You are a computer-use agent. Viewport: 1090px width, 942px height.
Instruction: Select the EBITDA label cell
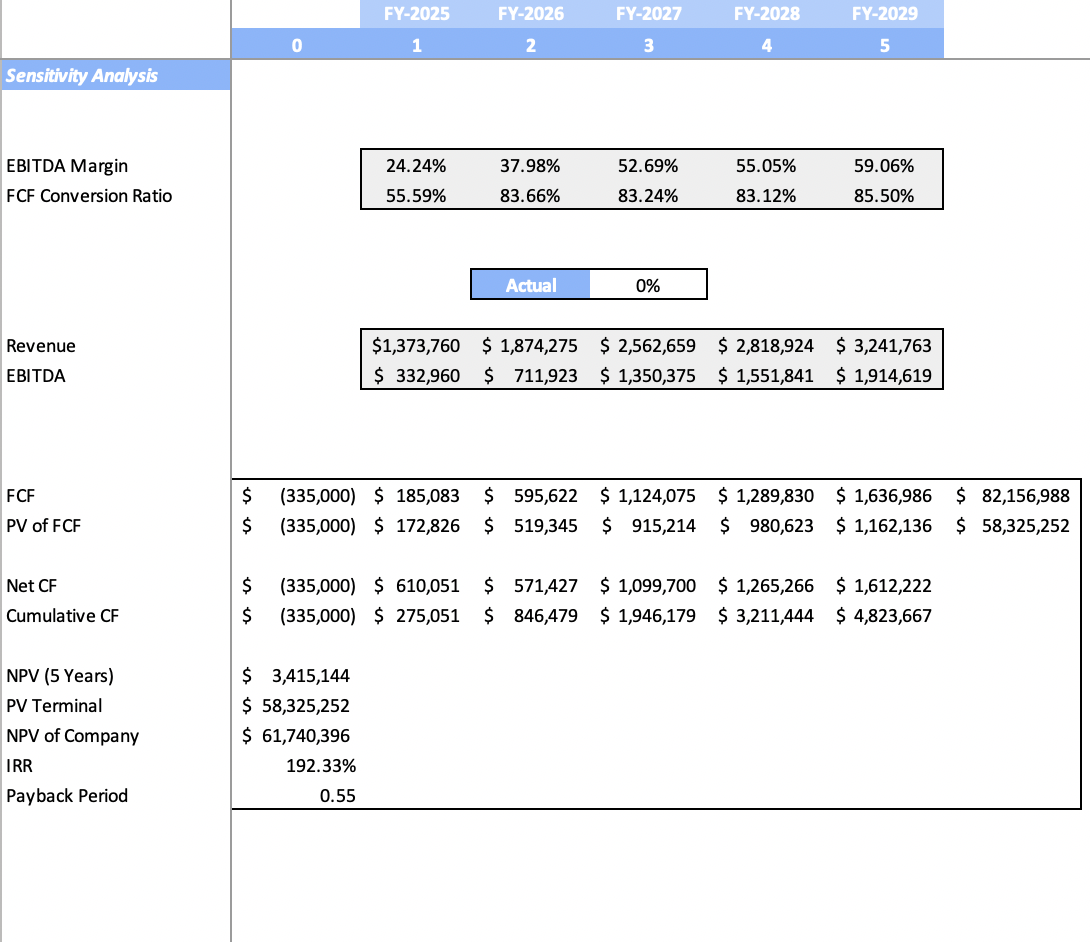35,375
